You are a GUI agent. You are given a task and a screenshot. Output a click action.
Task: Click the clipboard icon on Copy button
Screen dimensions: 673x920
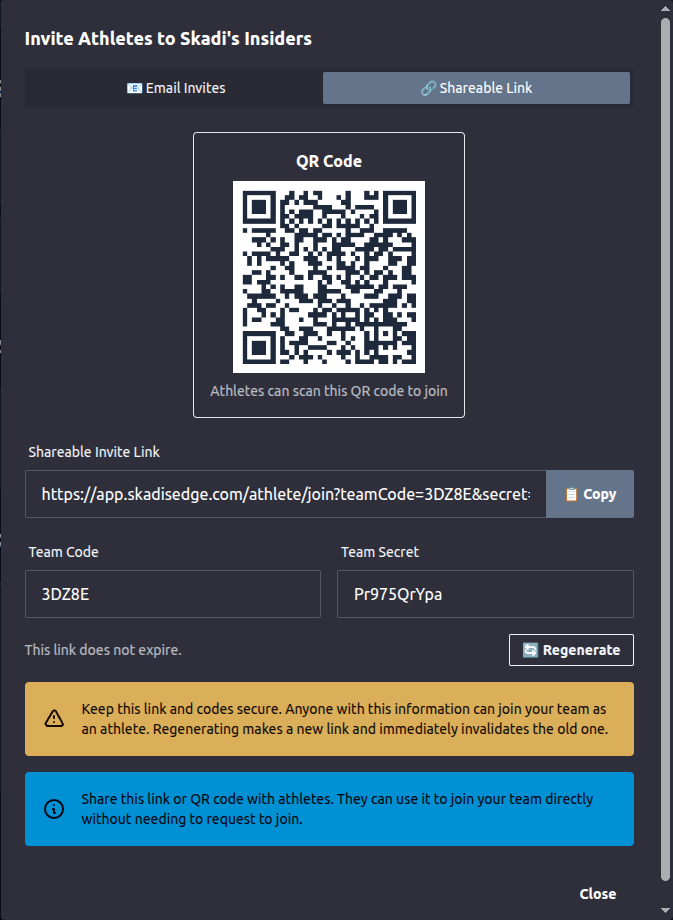tap(571, 495)
